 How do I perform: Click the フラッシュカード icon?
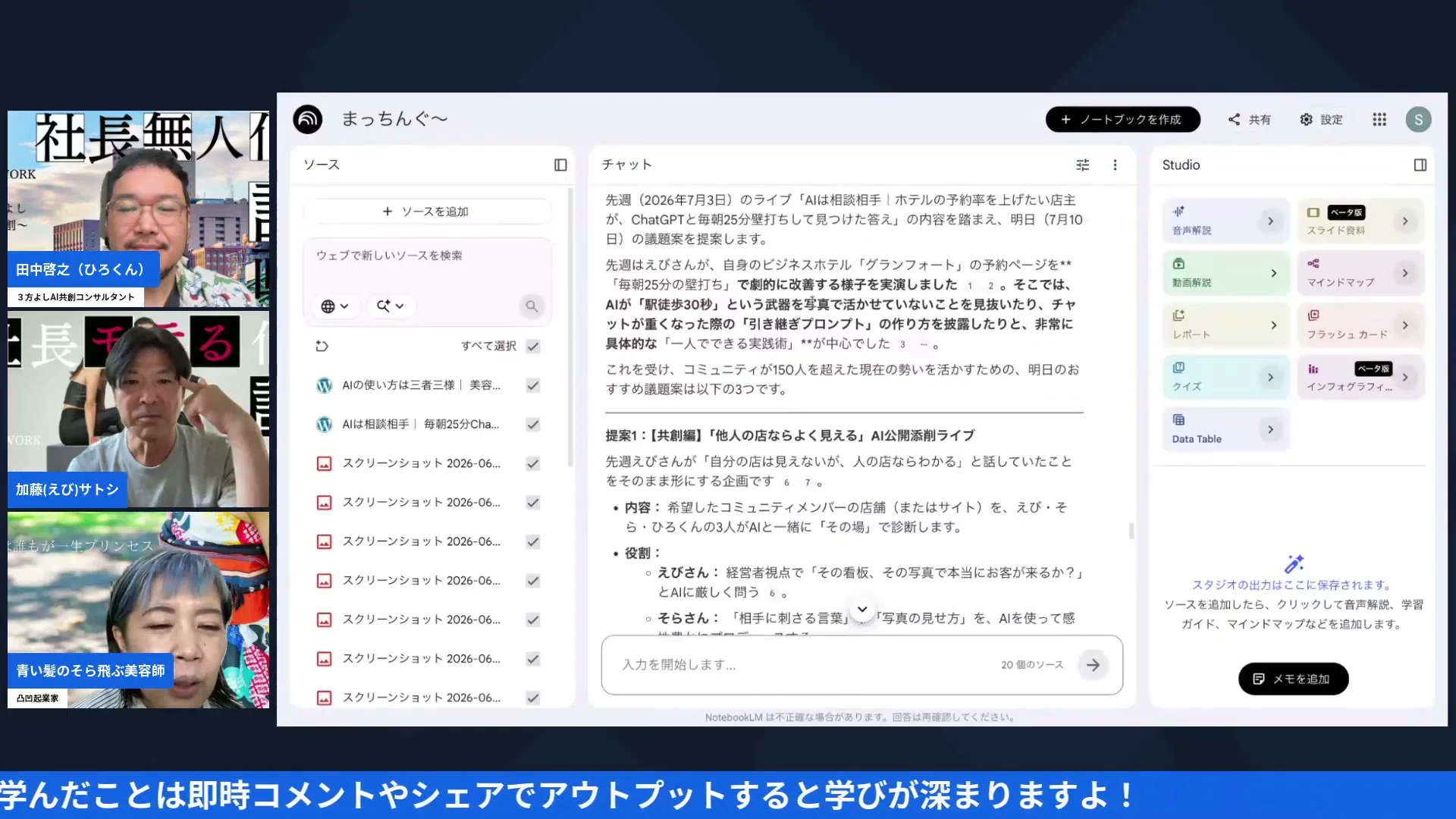pyautogui.click(x=1313, y=315)
